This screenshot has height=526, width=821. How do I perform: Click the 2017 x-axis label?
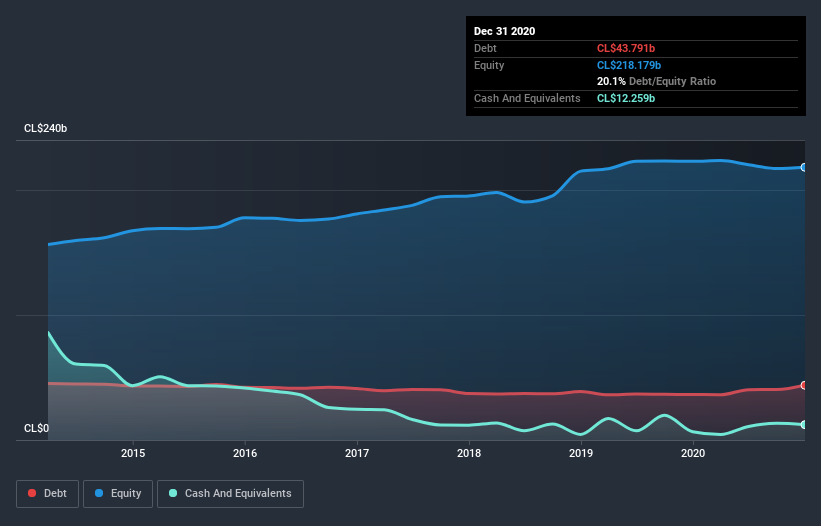click(x=357, y=453)
